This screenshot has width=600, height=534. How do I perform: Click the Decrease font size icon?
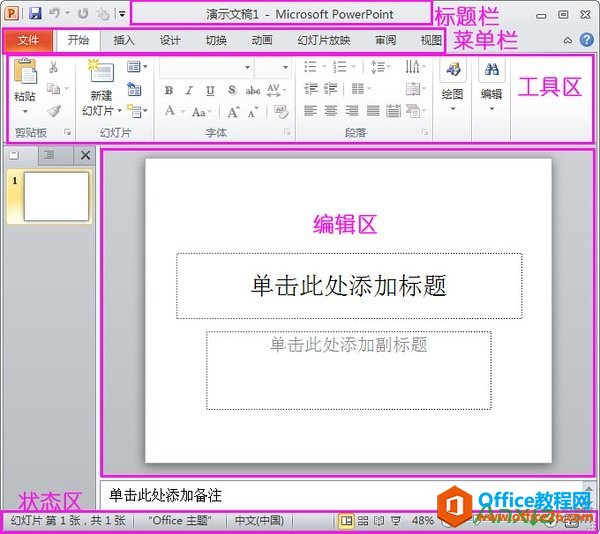click(x=253, y=112)
